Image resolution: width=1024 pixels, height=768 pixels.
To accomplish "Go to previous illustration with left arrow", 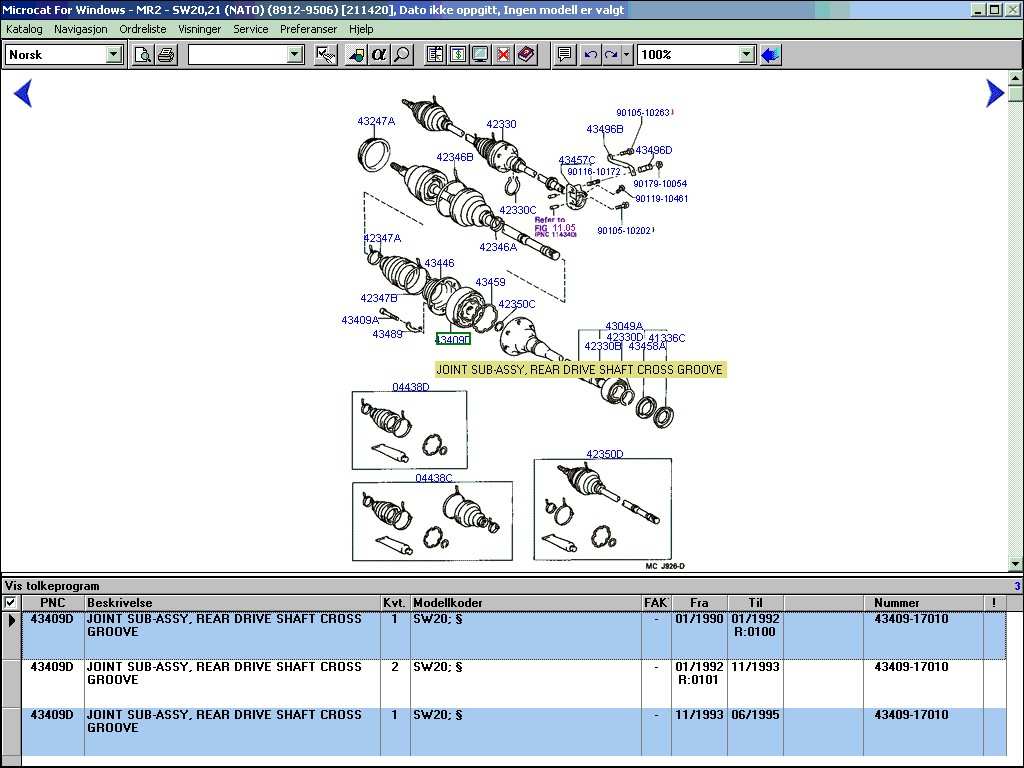I will tap(23, 93).
